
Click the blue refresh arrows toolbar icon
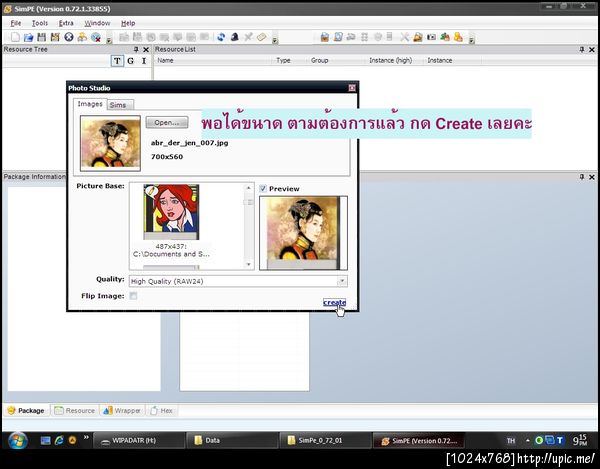click(x=221, y=37)
